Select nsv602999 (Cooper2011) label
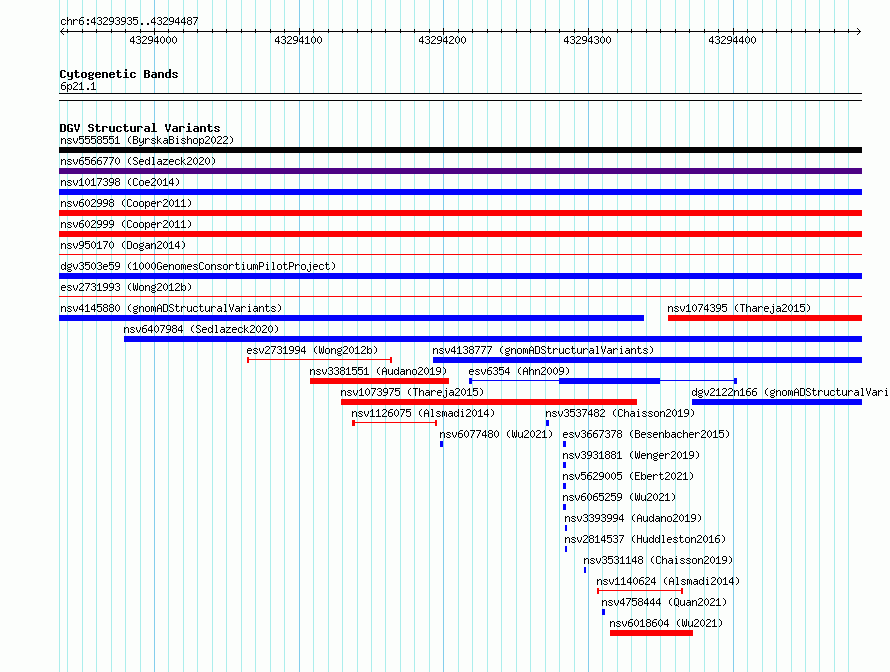The height and width of the screenshot is (672, 890). 126,224
